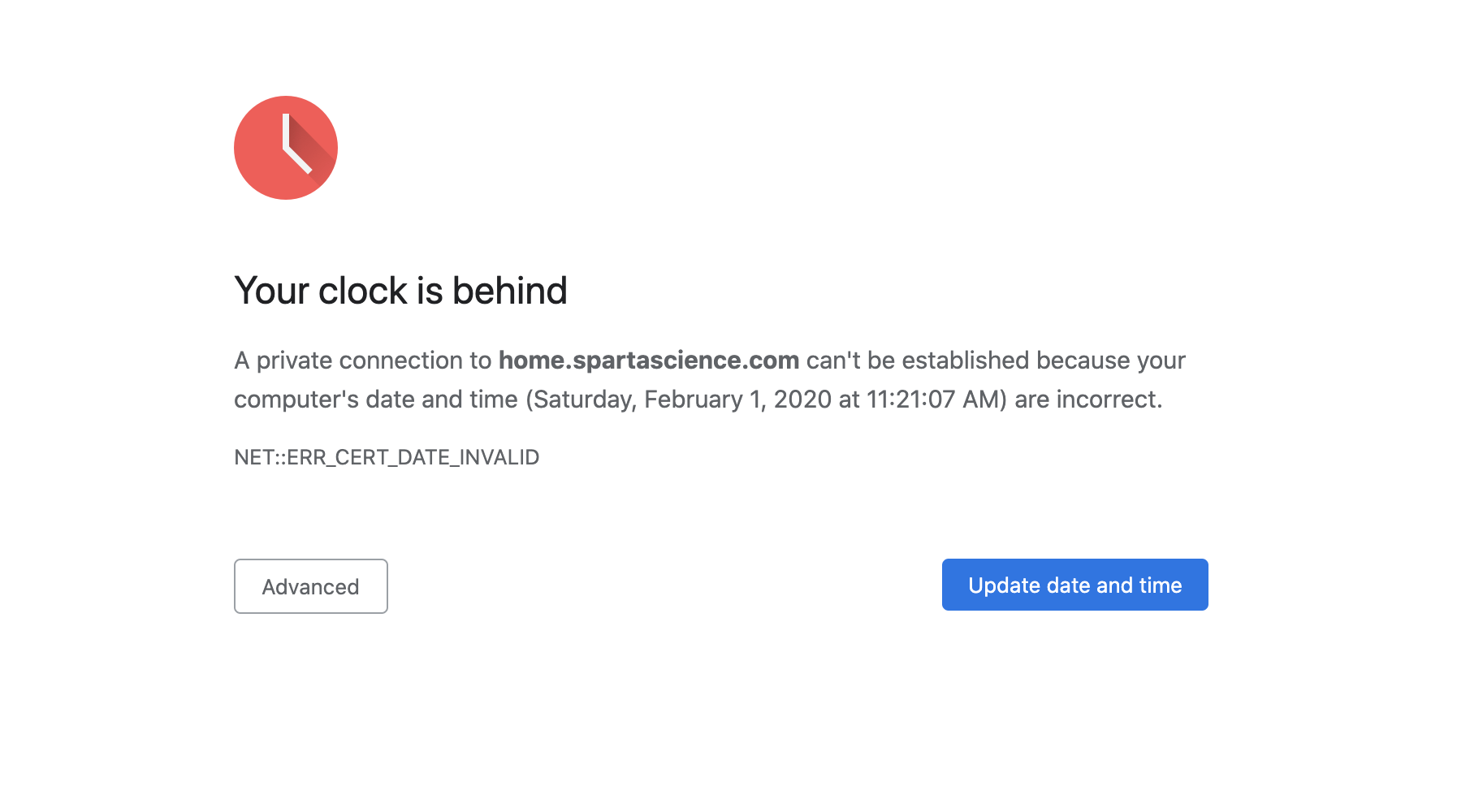
Task: Click the phrase 'computer's date and time'
Action: 376,400
